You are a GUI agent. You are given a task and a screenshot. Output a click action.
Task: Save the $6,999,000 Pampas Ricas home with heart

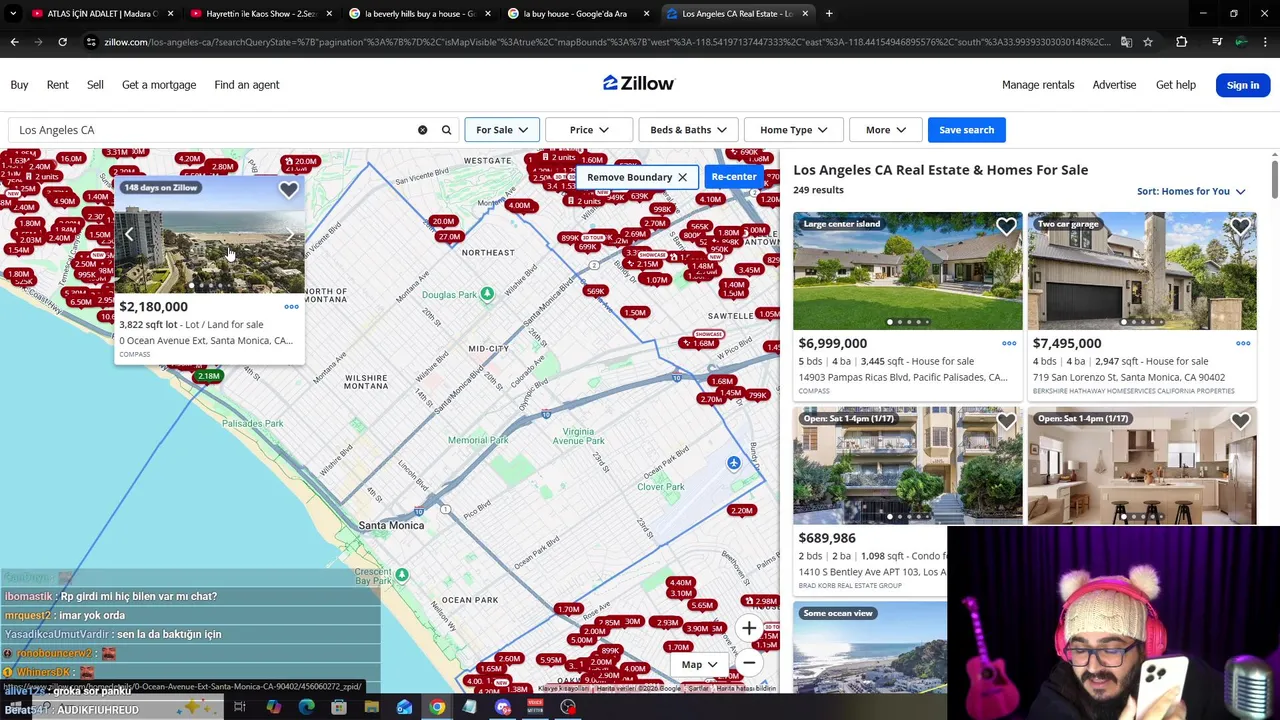coord(1006,227)
